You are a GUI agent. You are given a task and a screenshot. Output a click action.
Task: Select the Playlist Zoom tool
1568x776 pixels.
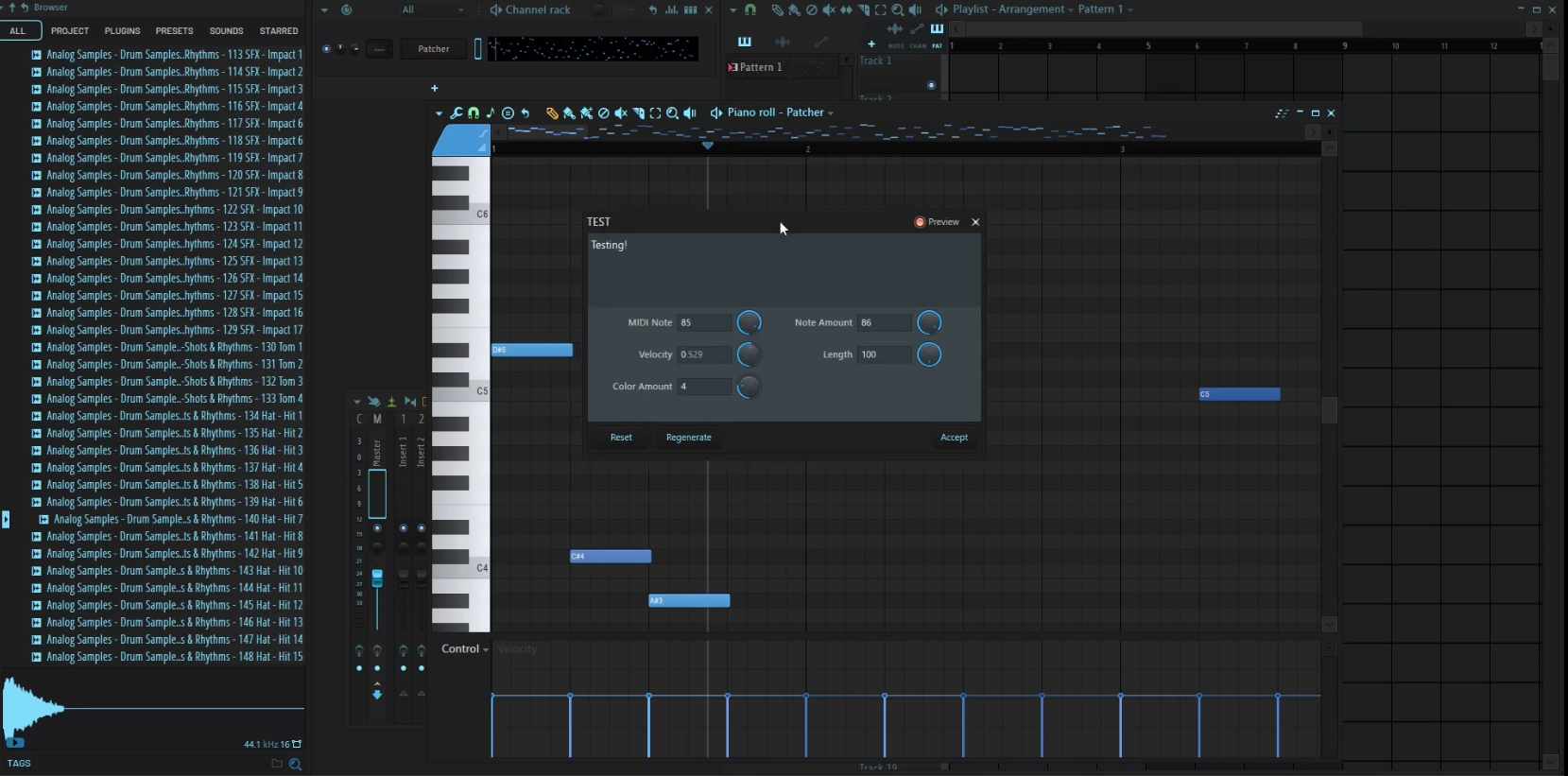click(x=898, y=10)
